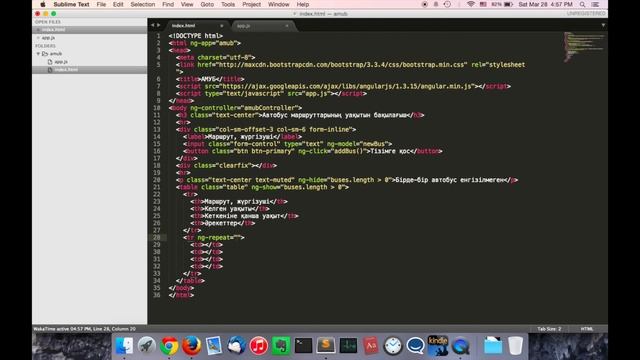The height and width of the screenshot is (360, 640).
Task: Click the battery status icon
Action: point(508,4)
